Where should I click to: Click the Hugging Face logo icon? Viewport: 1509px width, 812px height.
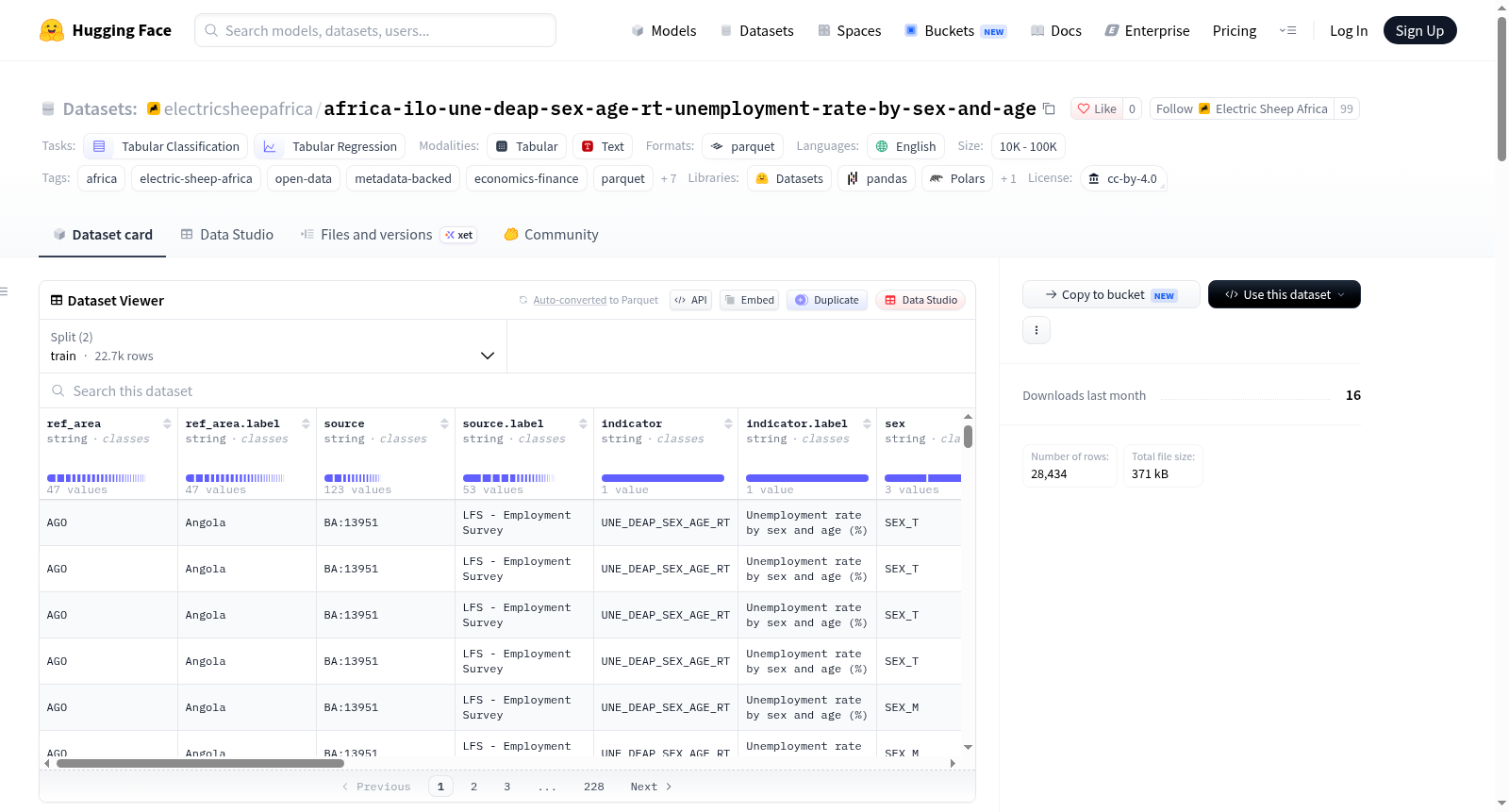click(x=52, y=30)
